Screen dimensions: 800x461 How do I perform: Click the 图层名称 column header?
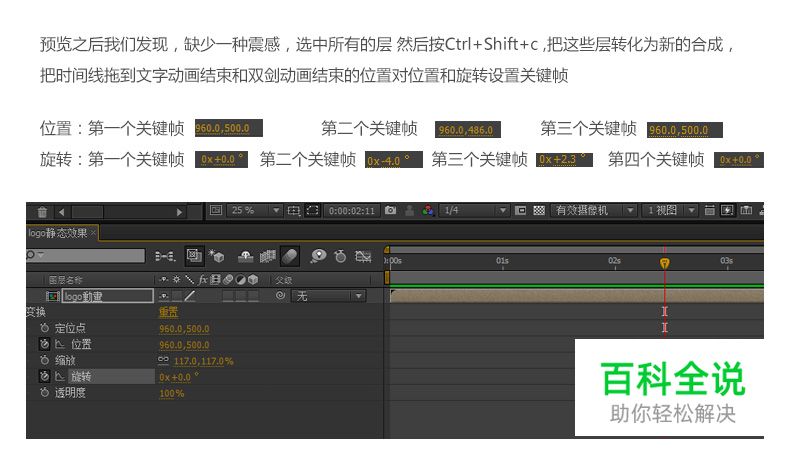[65, 280]
